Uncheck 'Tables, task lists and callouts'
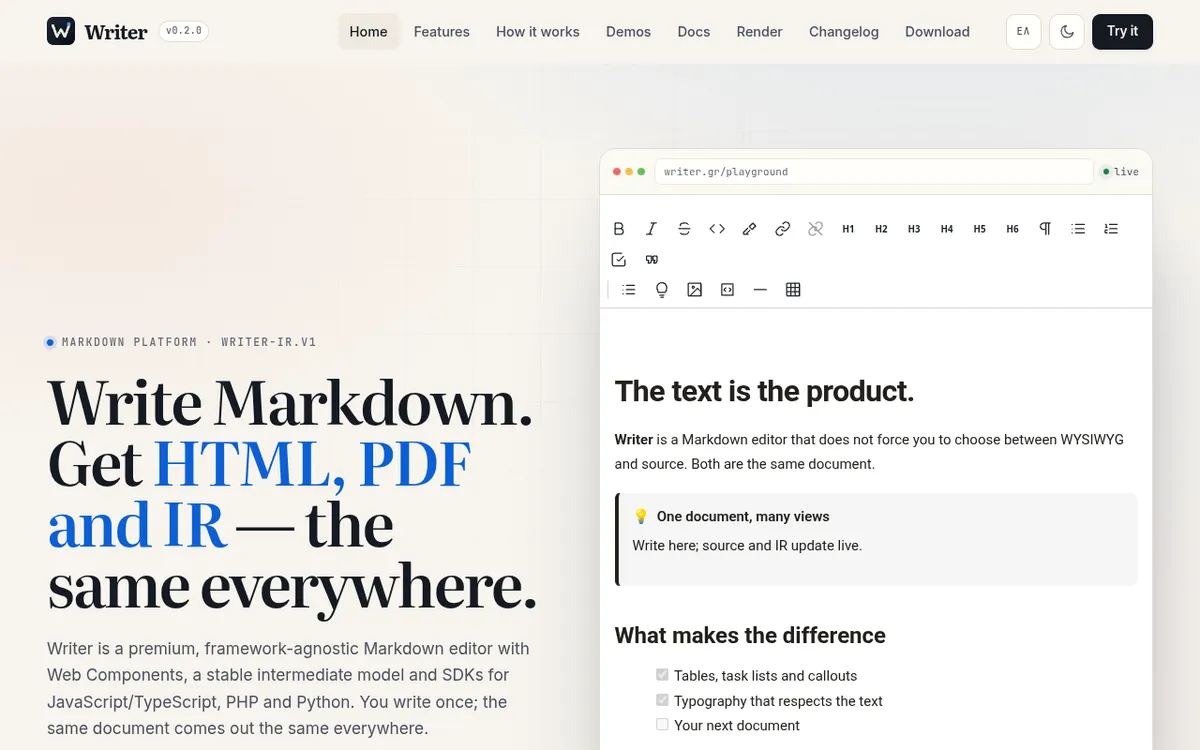 coord(662,675)
